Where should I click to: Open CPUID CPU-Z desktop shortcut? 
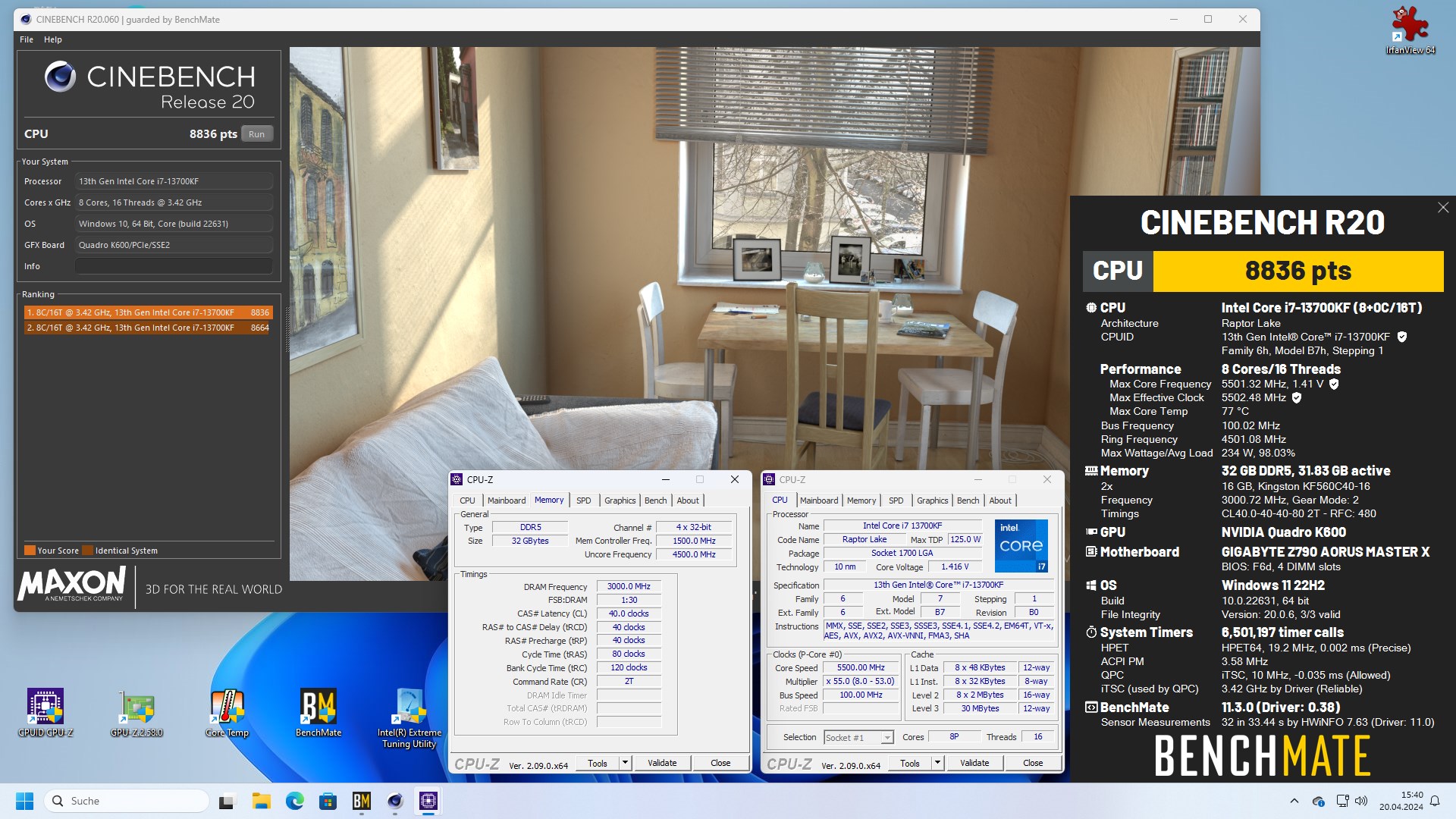(x=45, y=713)
